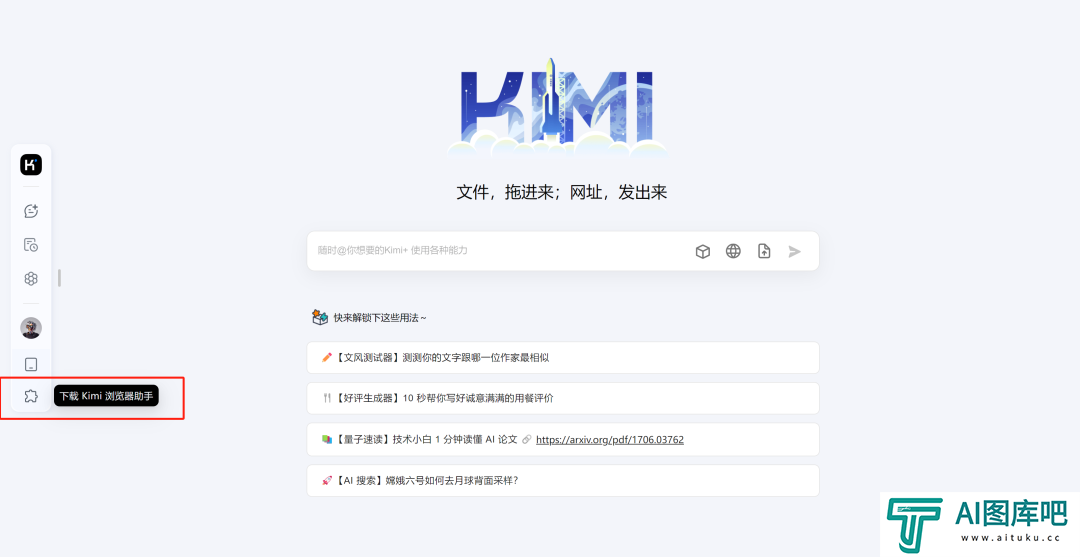This screenshot has width=1080, height=557.
Task: Start a new chat via sidebar bubble icon
Action: point(31,211)
